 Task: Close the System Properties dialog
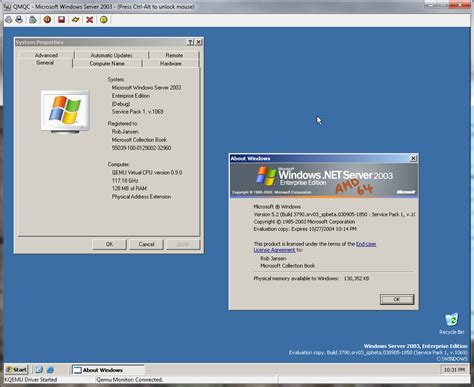coord(199,42)
